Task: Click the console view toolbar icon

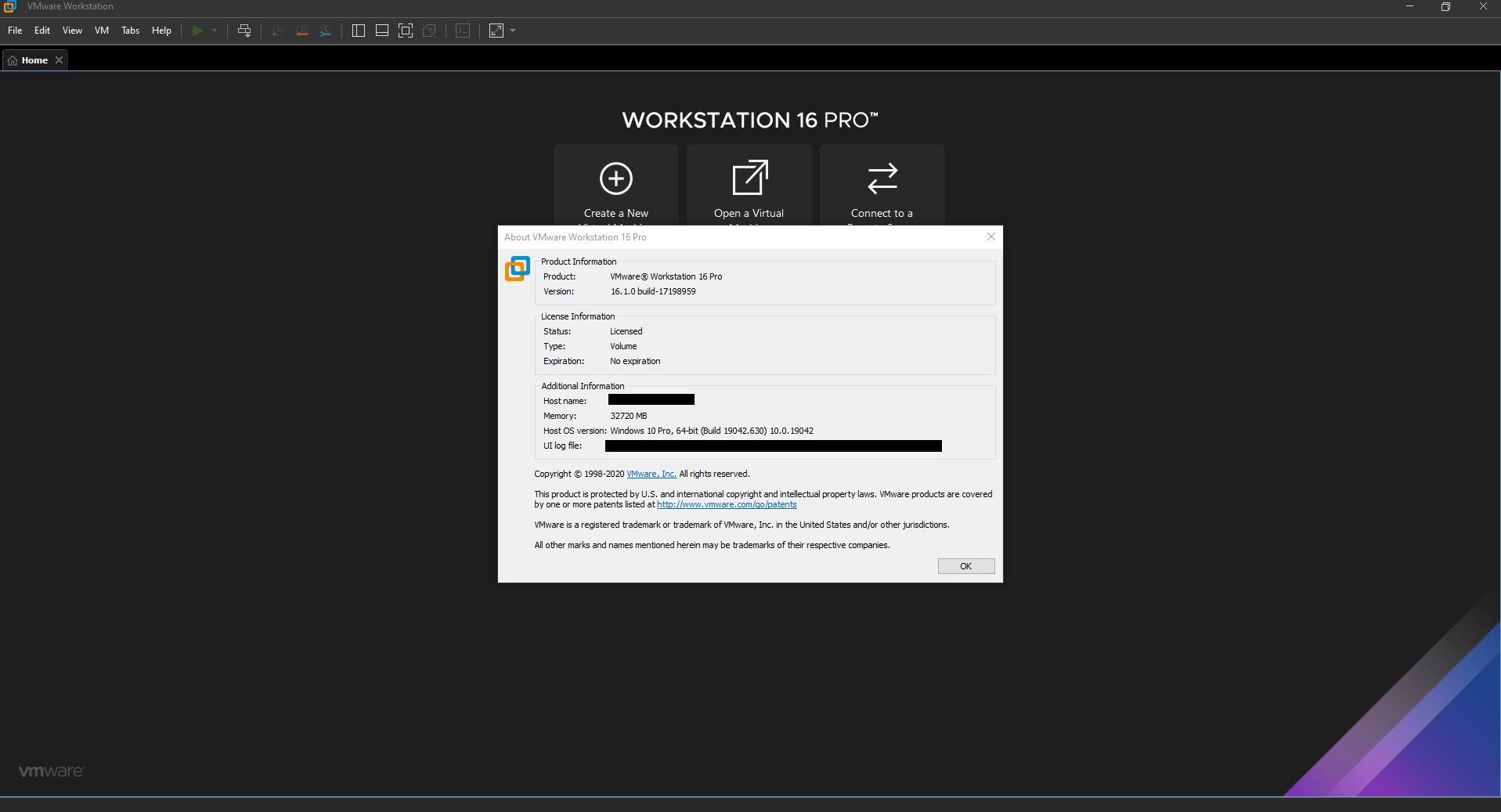Action: click(x=463, y=31)
